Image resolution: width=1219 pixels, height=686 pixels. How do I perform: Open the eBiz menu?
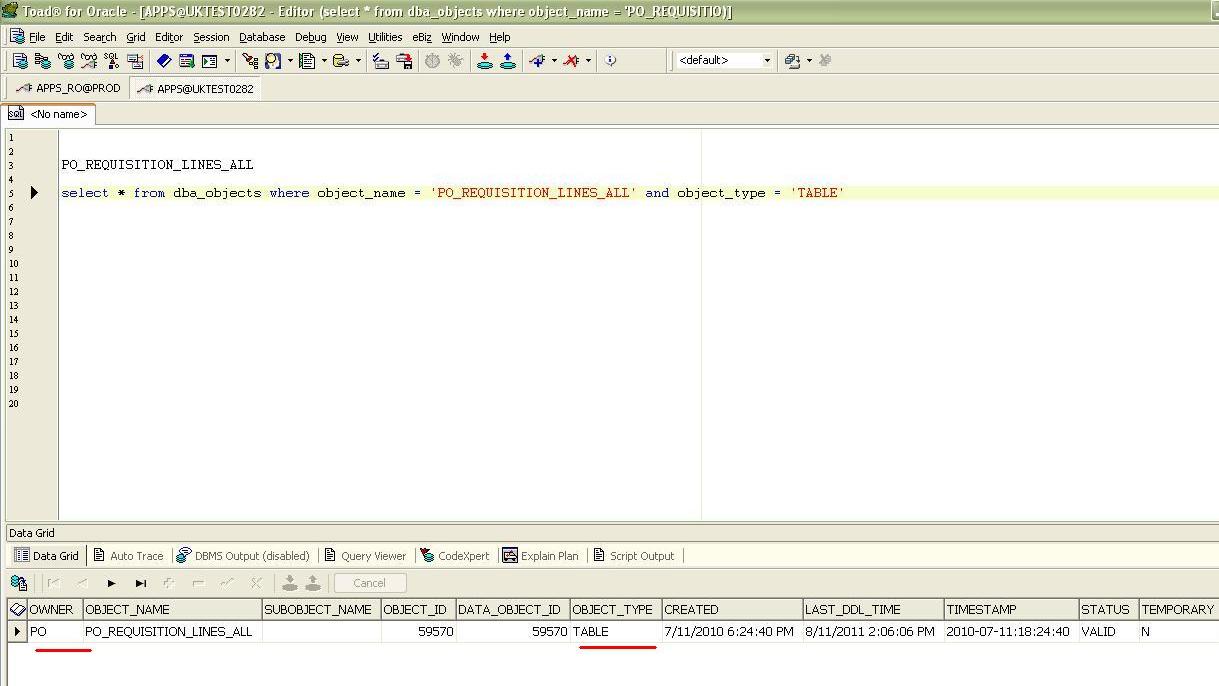pos(421,37)
